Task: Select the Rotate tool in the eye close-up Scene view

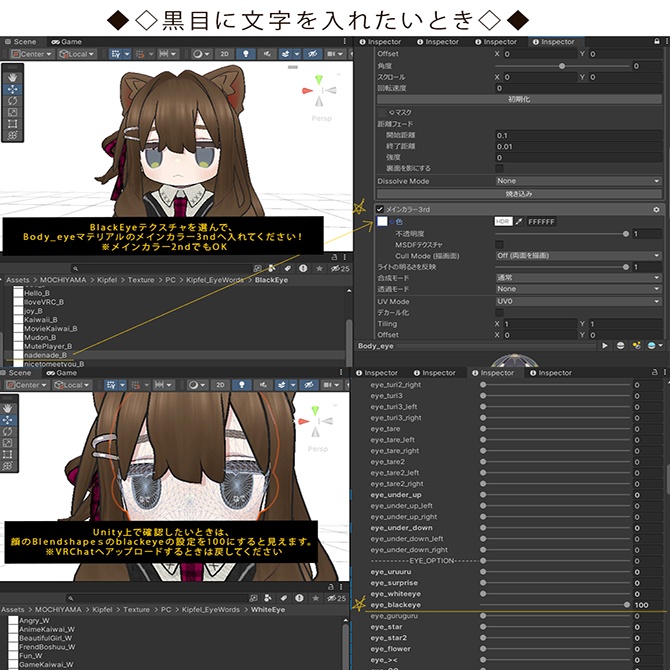Action: [8, 431]
